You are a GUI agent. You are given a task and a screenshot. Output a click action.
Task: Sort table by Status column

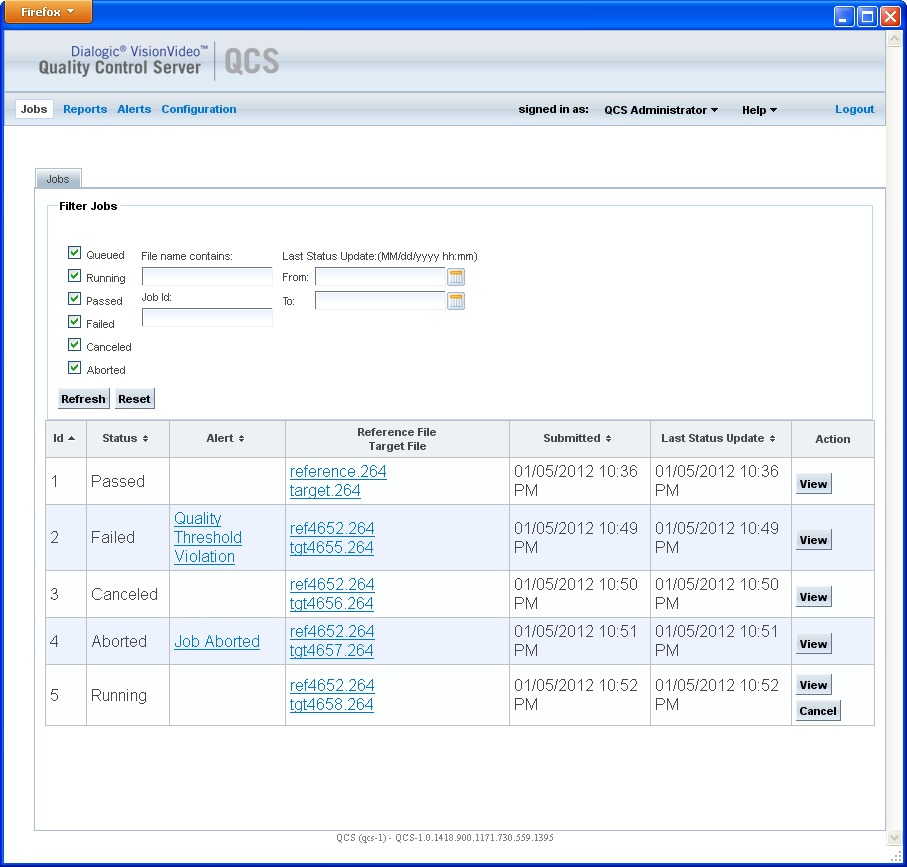click(x=125, y=438)
